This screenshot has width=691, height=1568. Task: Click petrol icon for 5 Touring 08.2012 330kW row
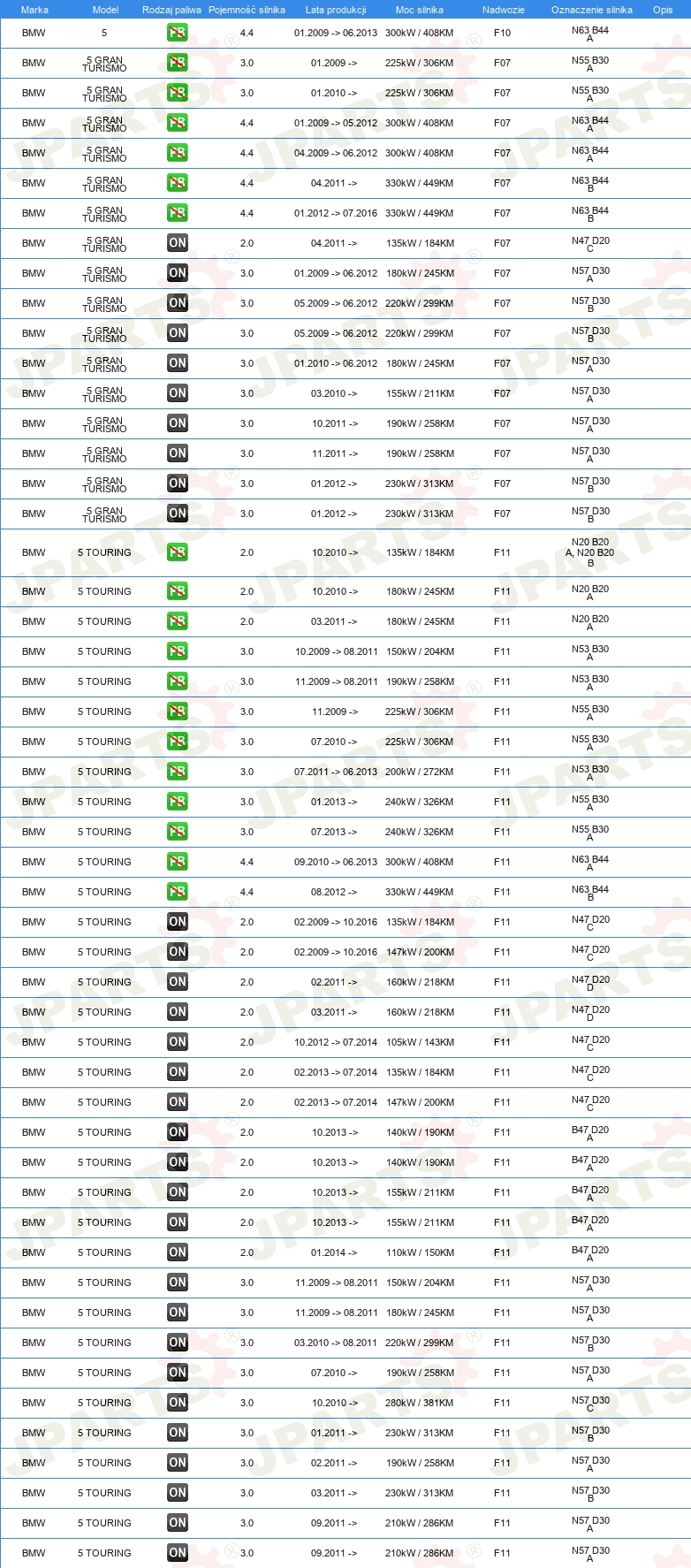177,892
